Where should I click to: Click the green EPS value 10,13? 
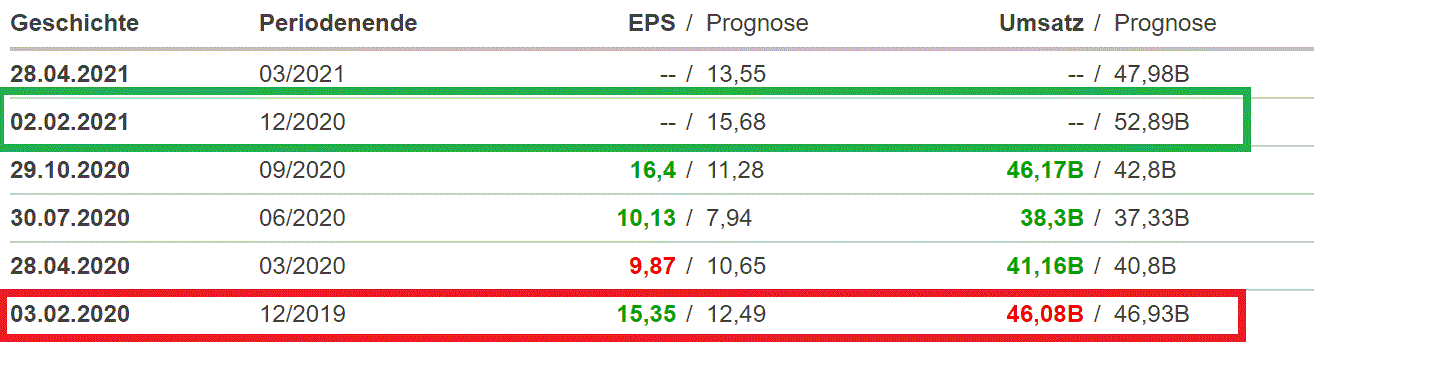(x=647, y=218)
